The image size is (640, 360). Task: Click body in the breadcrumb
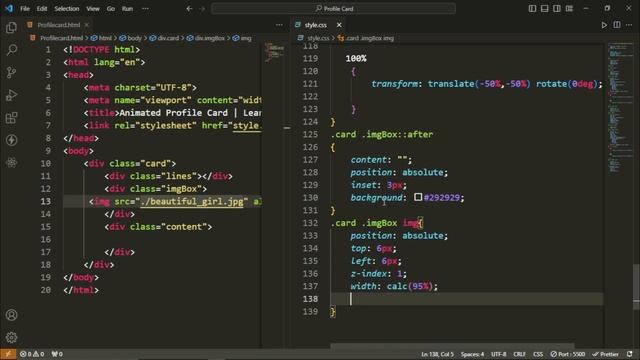coord(134,38)
